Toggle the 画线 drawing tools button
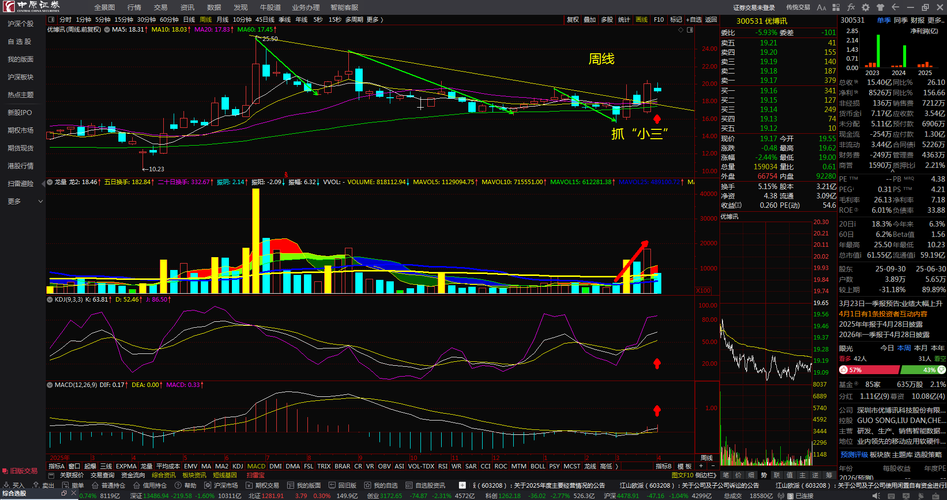The height and width of the screenshot is (500, 947). click(641, 19)
